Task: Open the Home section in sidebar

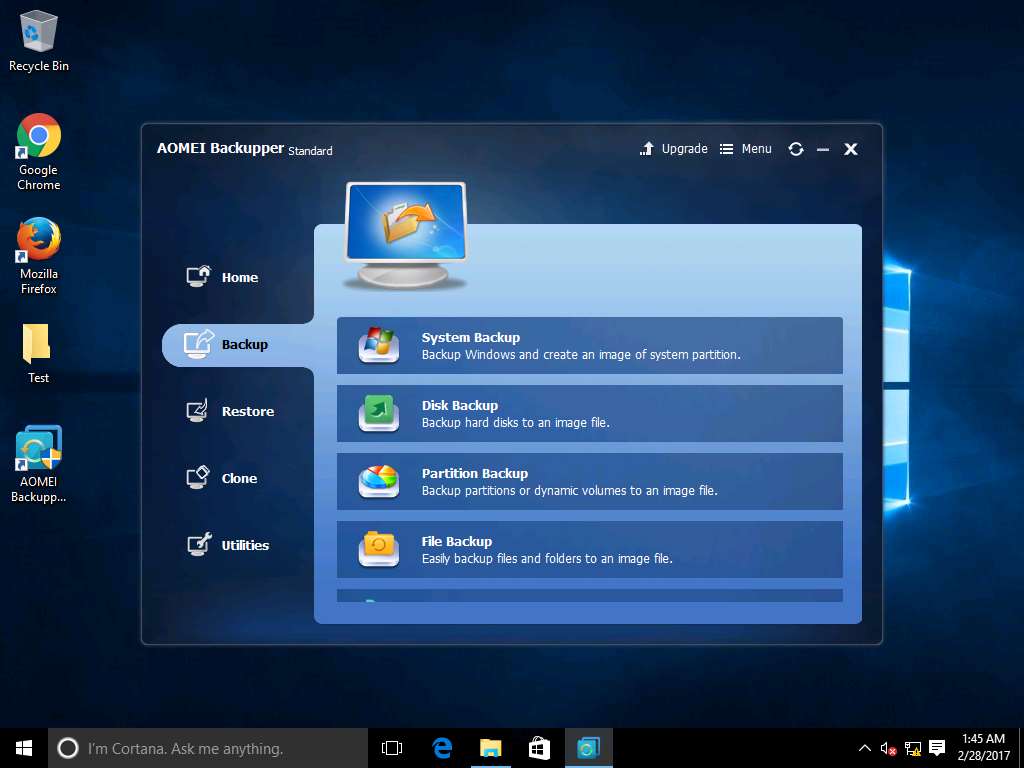Action: point(222,277)
